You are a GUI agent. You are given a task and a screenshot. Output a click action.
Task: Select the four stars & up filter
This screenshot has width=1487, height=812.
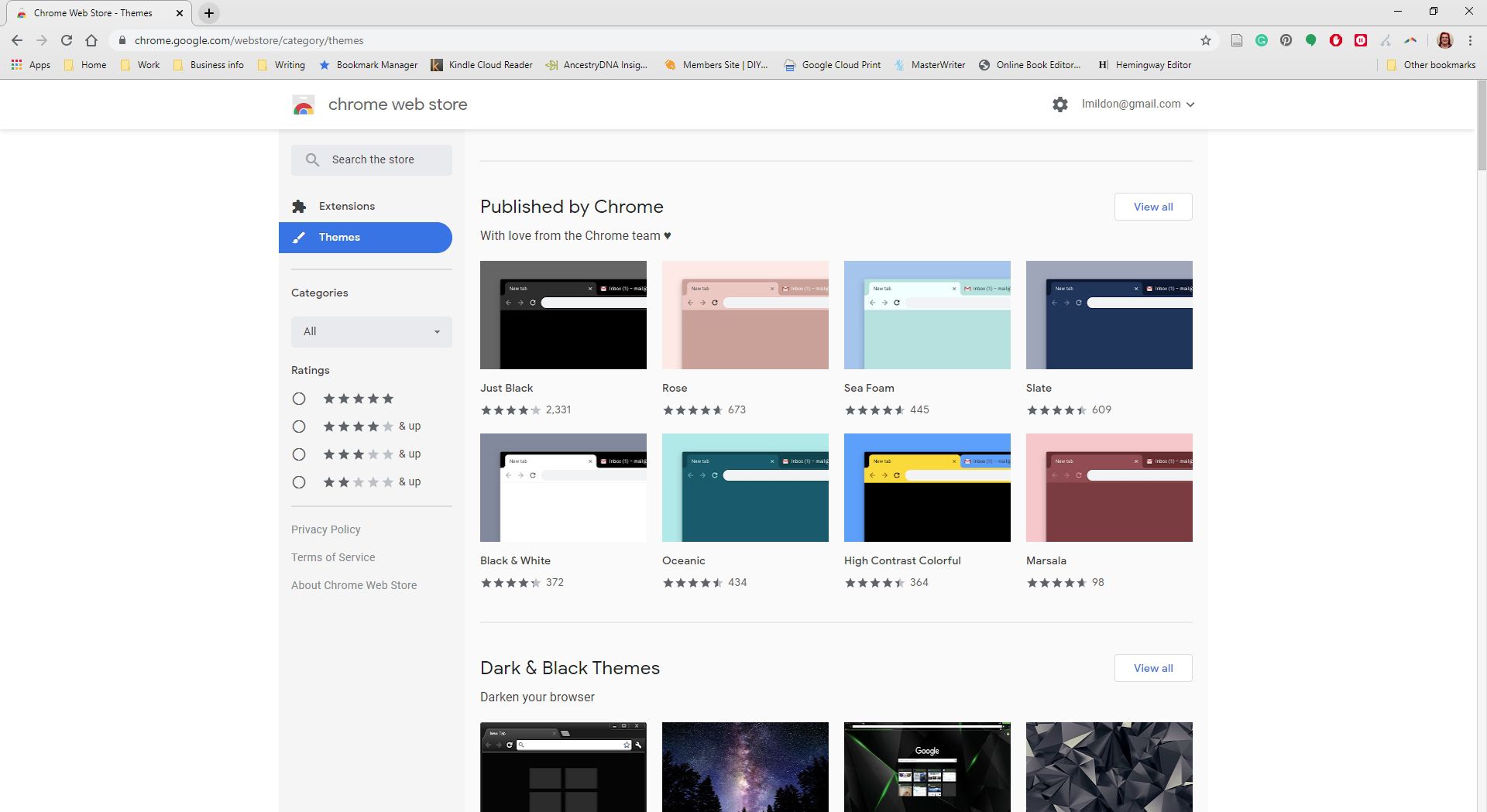[x=299, y=427]
